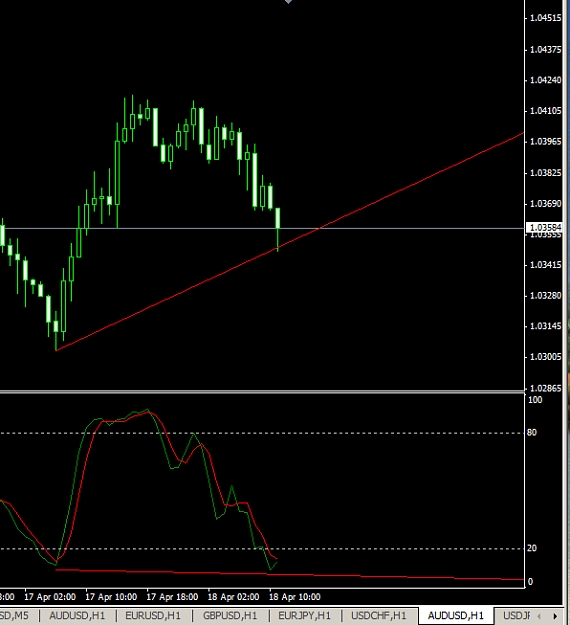Viewport: 570px width, 625px height.
Task: Click the 17 Apr 10:00 time label
Action: [111, 597]
